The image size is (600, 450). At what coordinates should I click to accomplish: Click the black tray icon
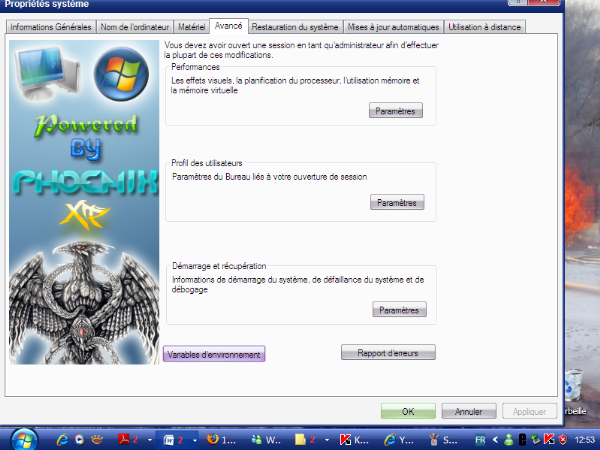522,440
